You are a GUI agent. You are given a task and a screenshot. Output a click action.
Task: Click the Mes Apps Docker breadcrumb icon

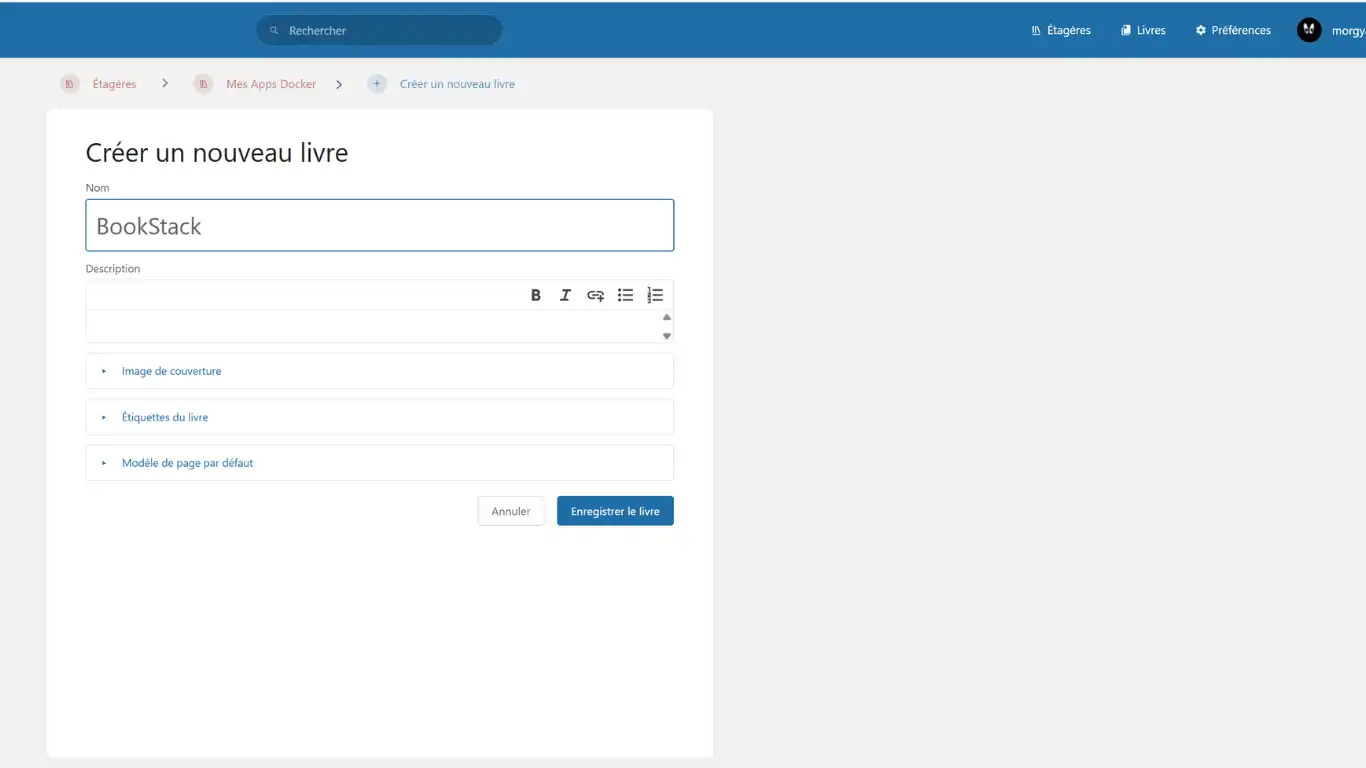point(203,84)
